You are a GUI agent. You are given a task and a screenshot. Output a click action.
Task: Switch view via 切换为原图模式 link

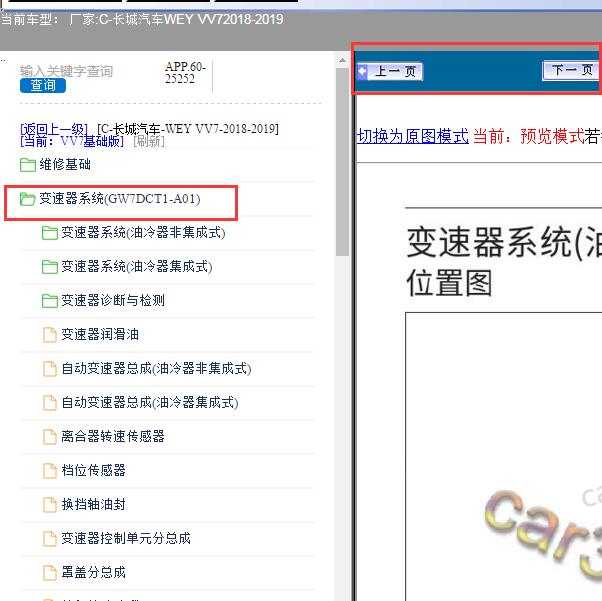413,136
